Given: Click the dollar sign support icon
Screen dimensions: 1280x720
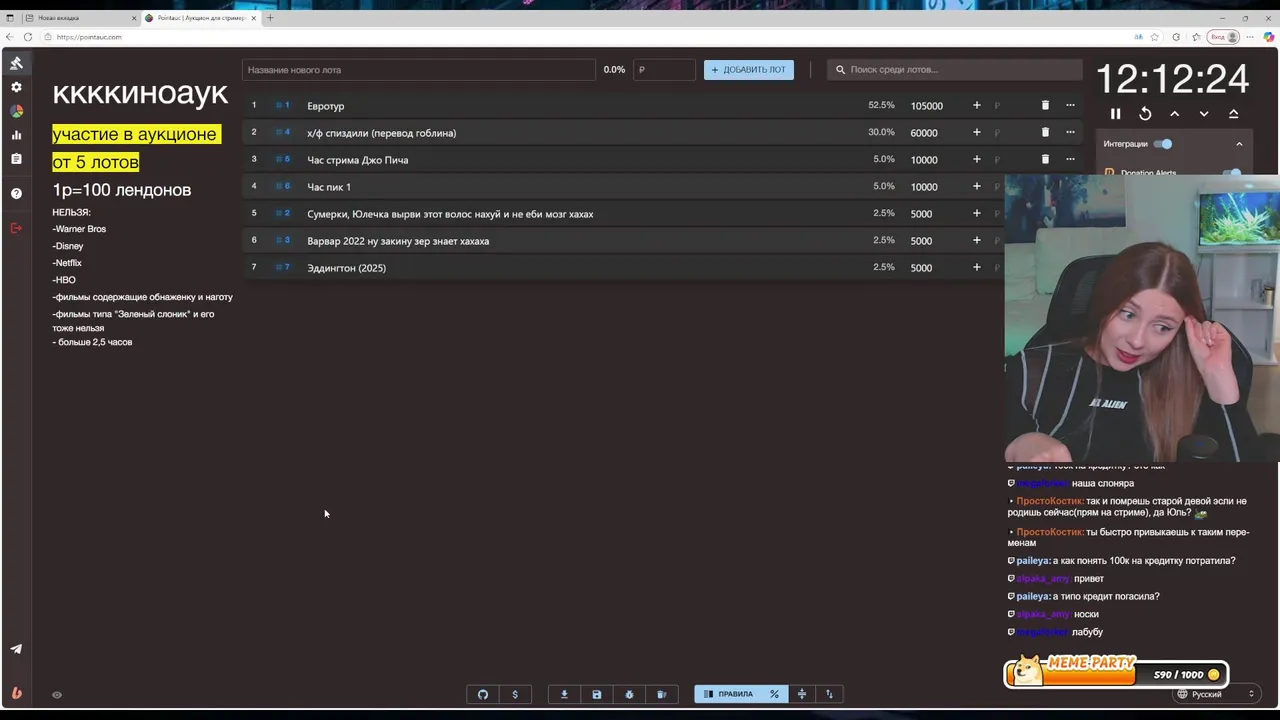Looking at the screenshot, I should [515, 694].
